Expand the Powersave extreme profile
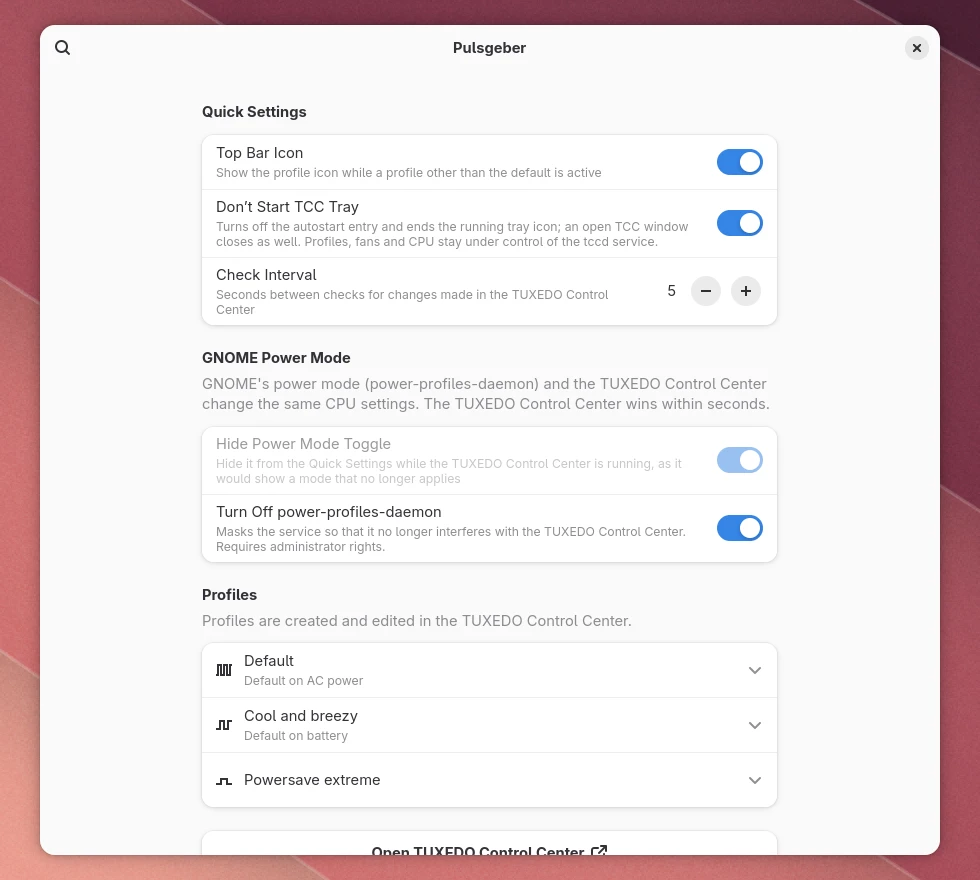 coord(489,780)
